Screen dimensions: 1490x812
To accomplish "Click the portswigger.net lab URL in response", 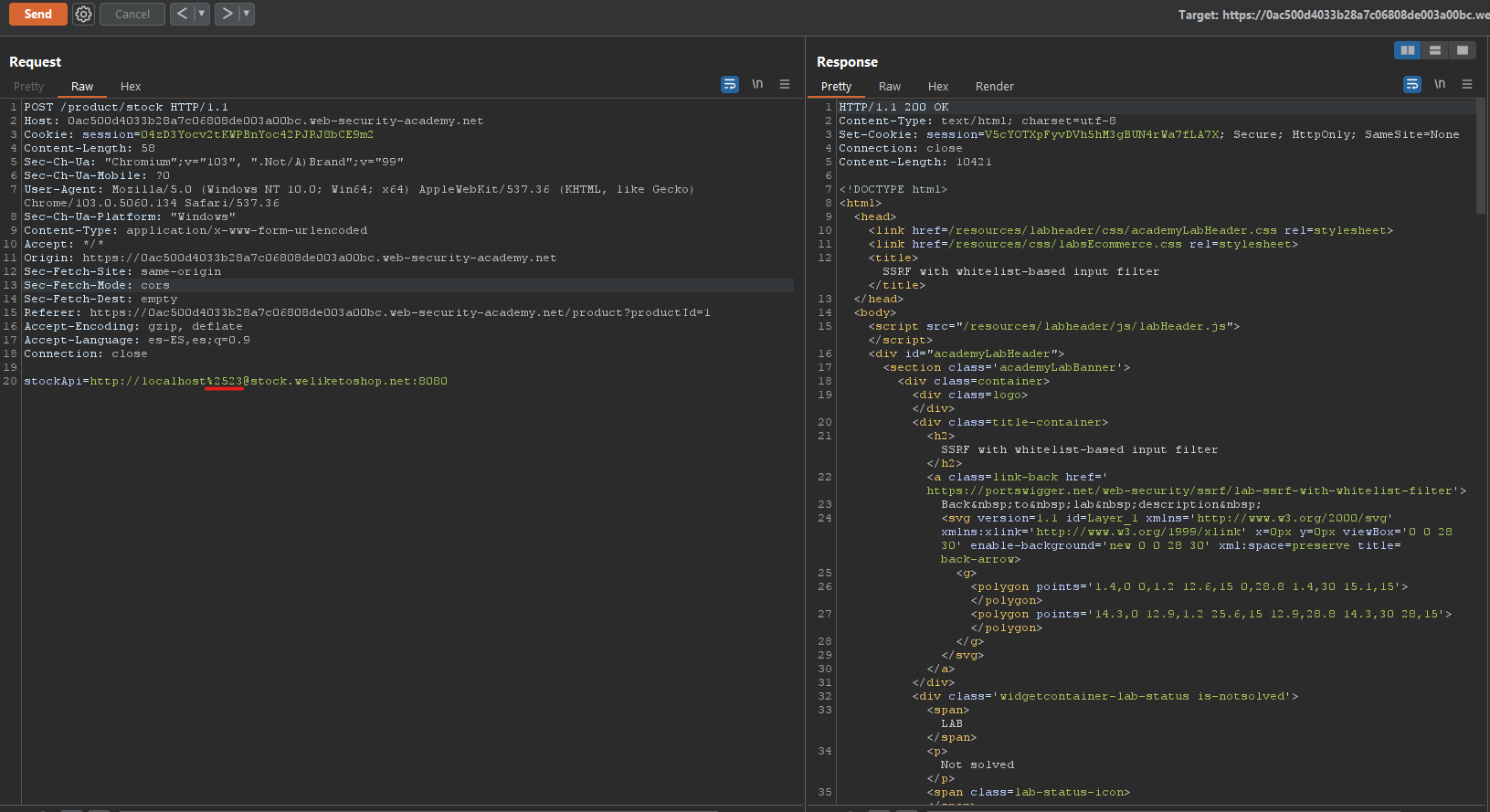I will [1189, 490].
